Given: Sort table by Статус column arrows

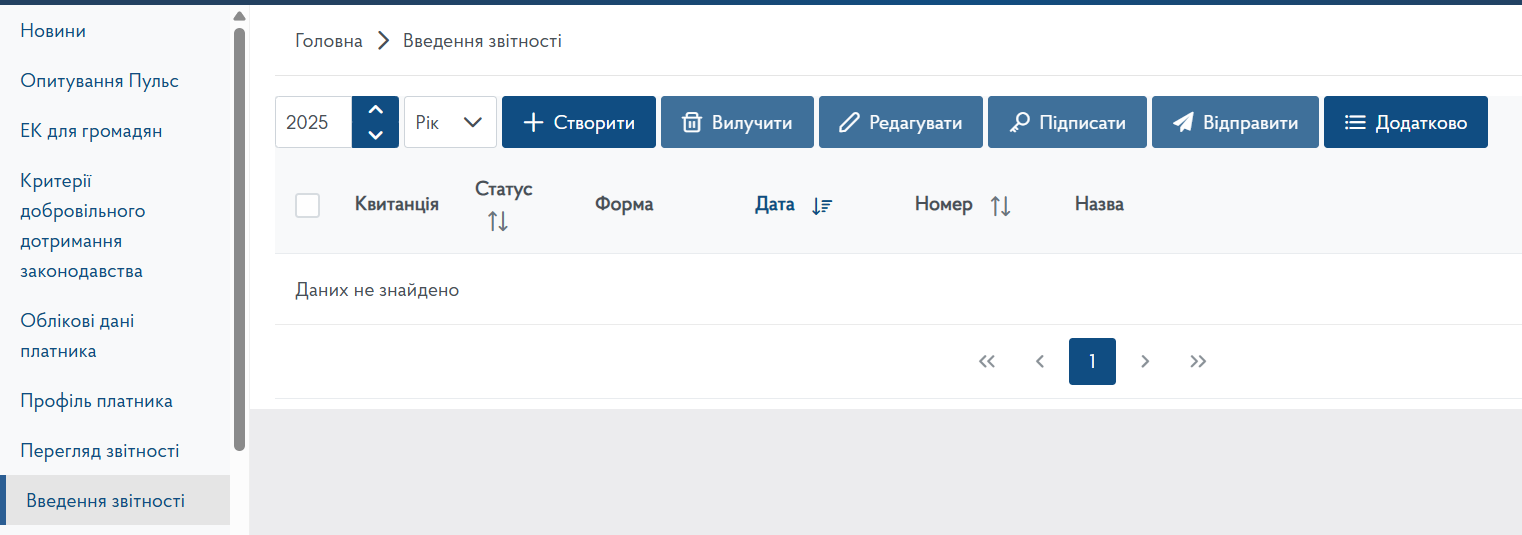Looking at the screenshot, I should [498, 221].
